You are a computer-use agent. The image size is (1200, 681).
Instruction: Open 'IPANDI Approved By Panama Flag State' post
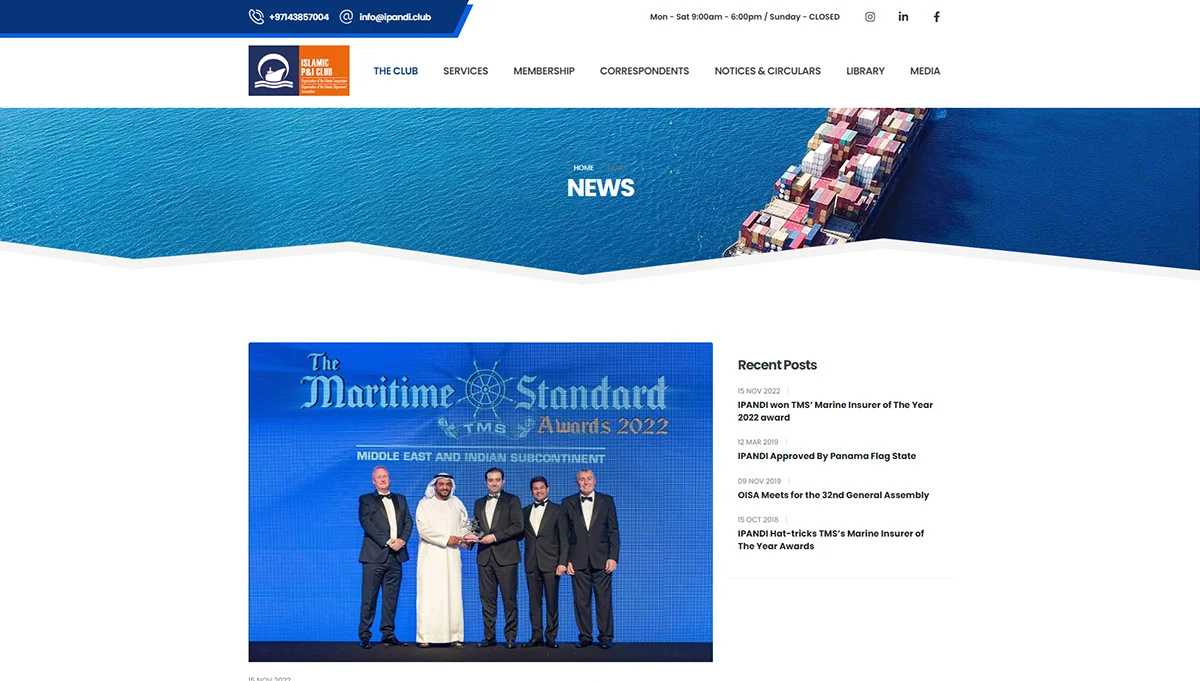[827, 456]
